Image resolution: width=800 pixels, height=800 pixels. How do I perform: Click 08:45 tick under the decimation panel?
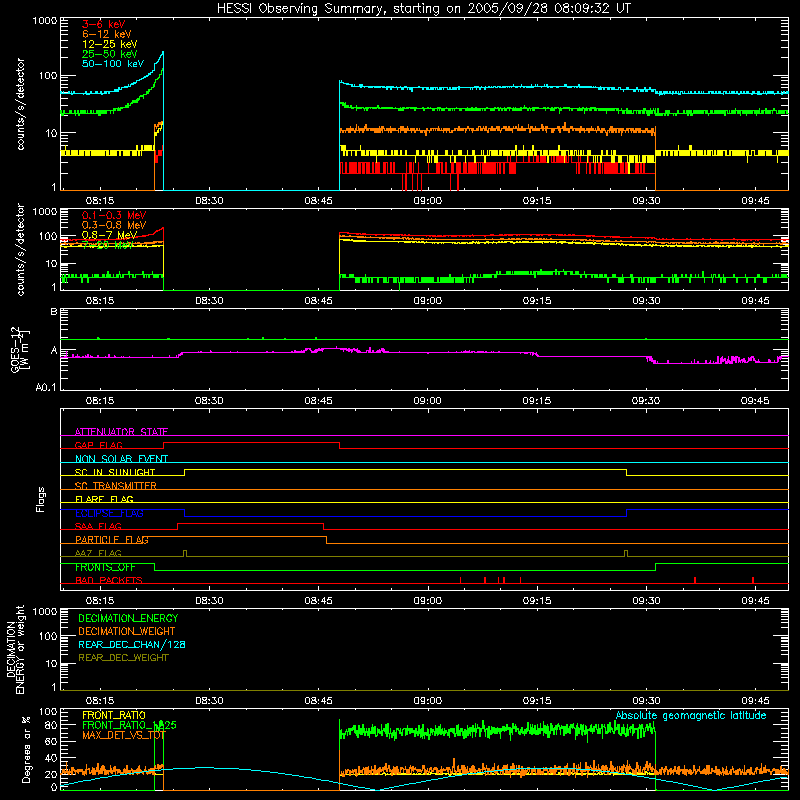(x=318, y=701)
